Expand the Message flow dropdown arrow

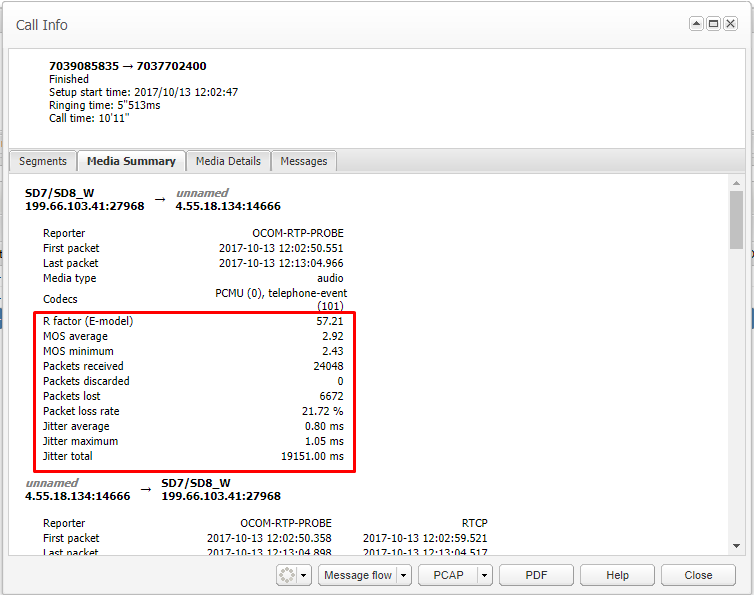404,575
